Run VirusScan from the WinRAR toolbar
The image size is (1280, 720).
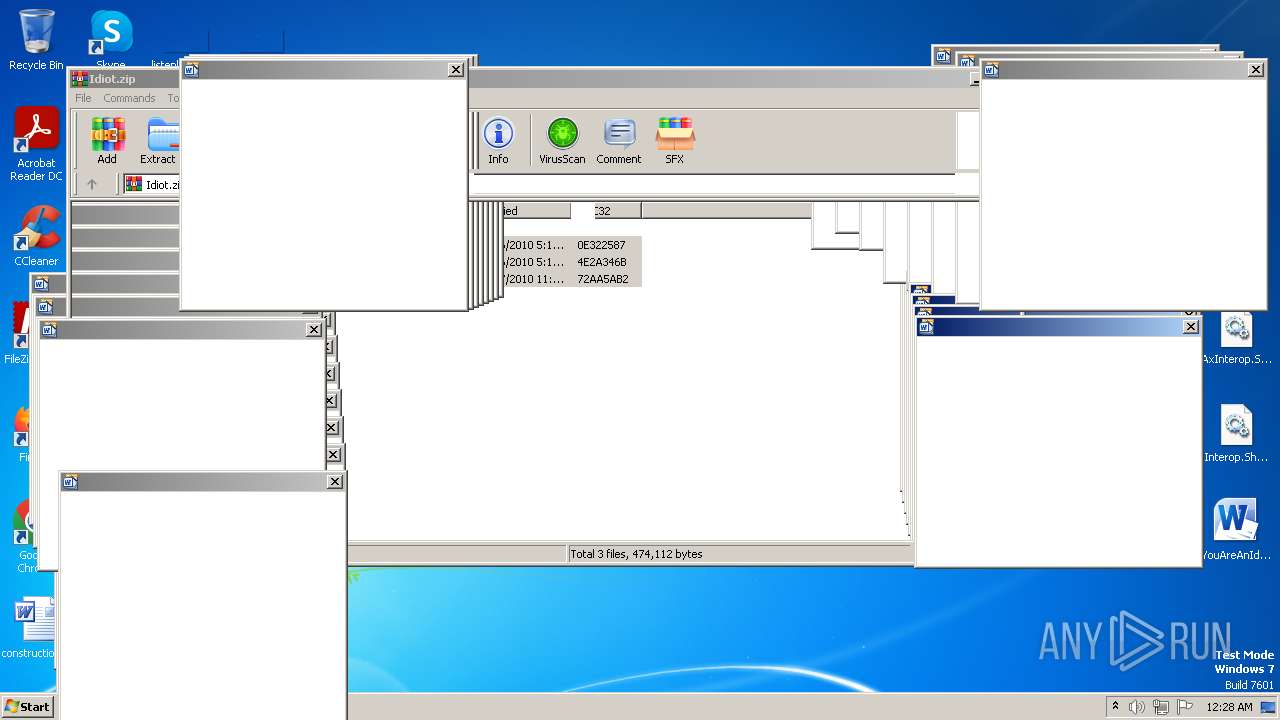[562, 140]
